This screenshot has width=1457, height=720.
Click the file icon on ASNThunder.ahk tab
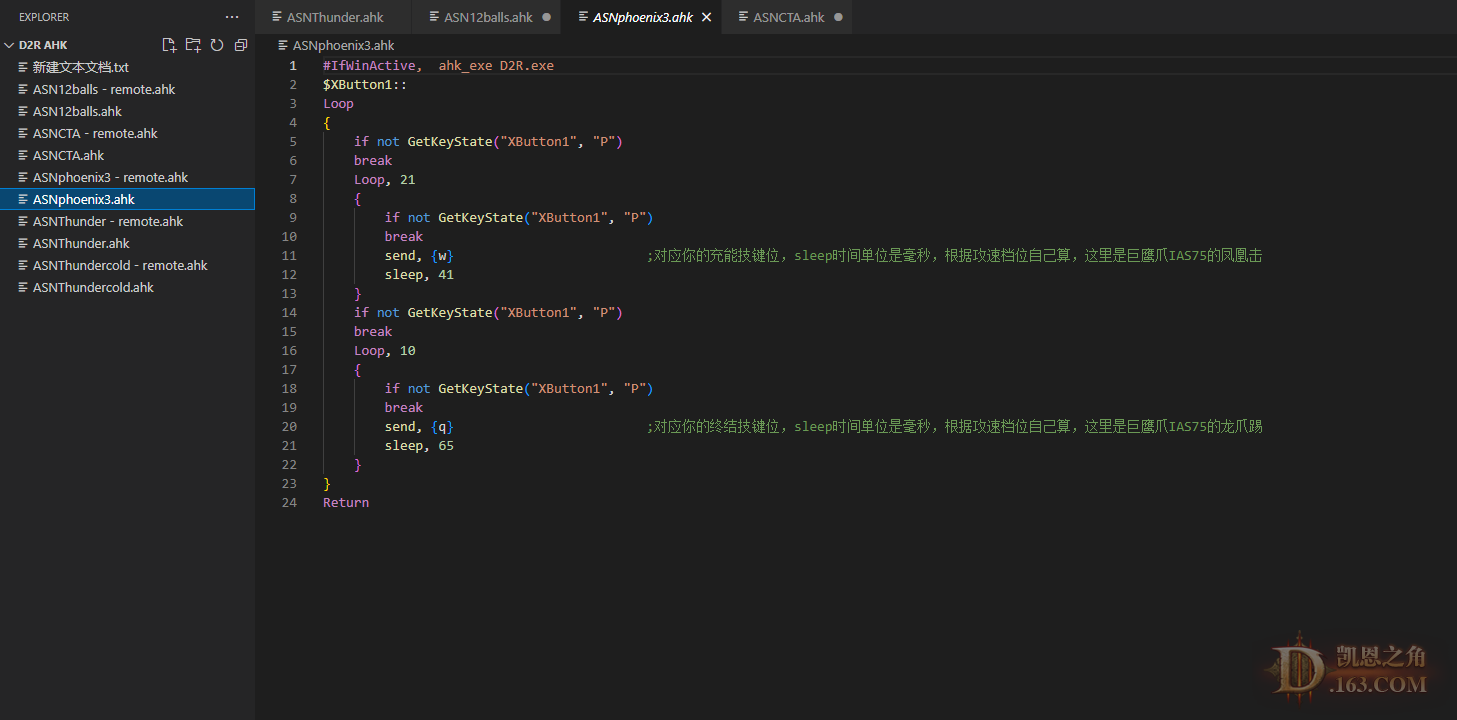tap(277, 17)
